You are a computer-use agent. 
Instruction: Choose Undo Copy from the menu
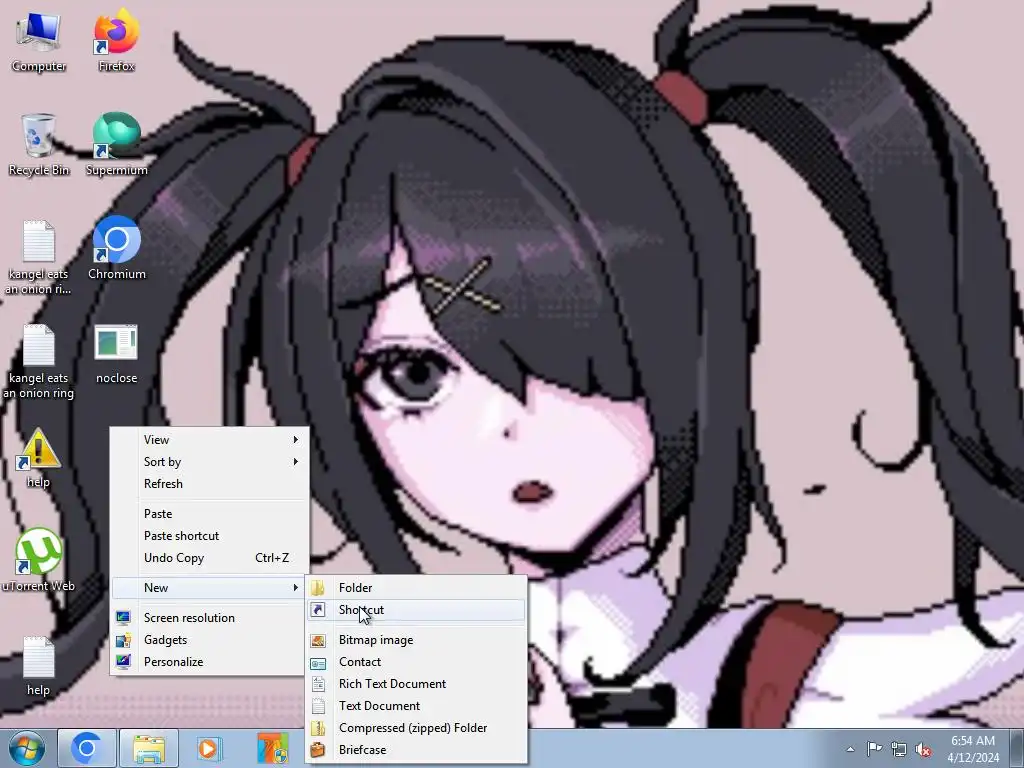[x=209, y=558]
